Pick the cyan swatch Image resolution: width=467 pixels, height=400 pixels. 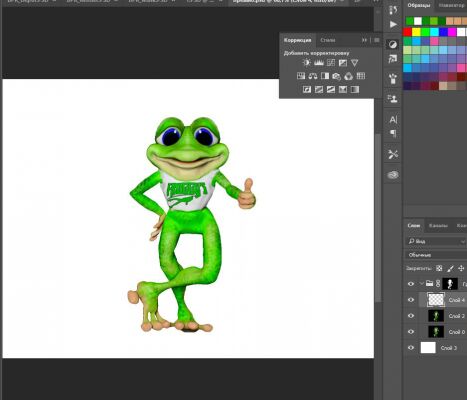(434, 32)
